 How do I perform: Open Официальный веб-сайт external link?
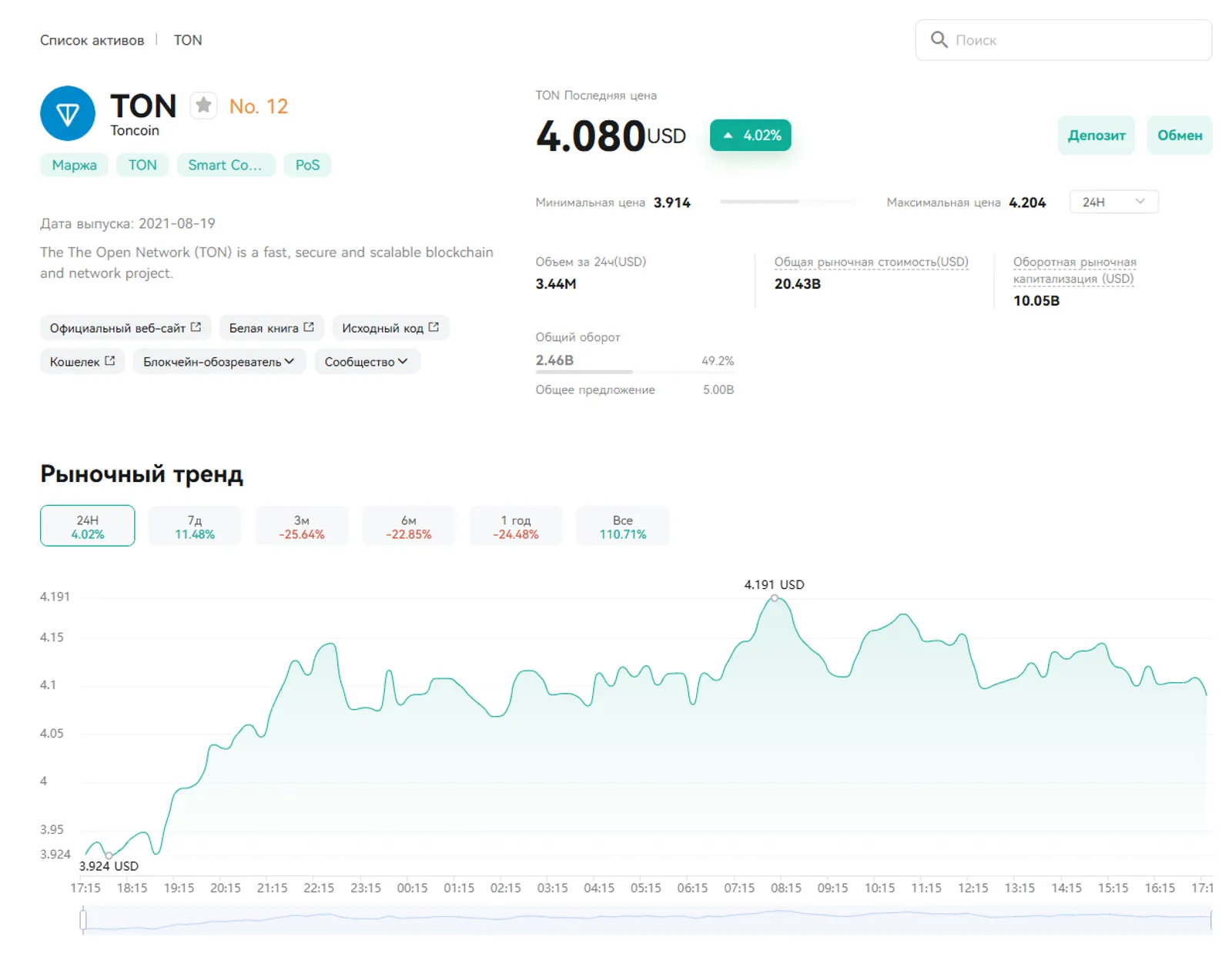coord(126,328)
